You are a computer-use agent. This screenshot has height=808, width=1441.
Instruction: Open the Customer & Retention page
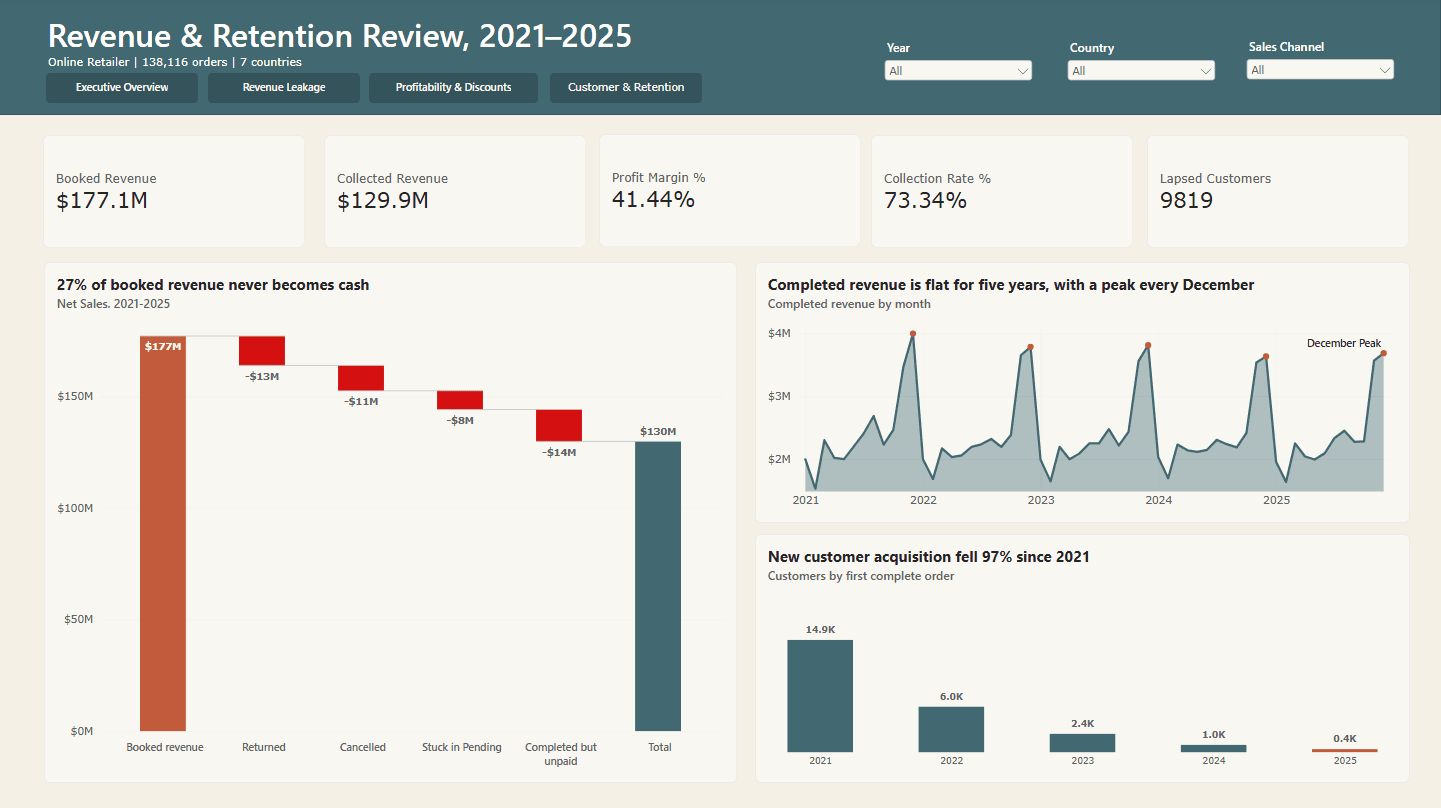pos(626,88)
